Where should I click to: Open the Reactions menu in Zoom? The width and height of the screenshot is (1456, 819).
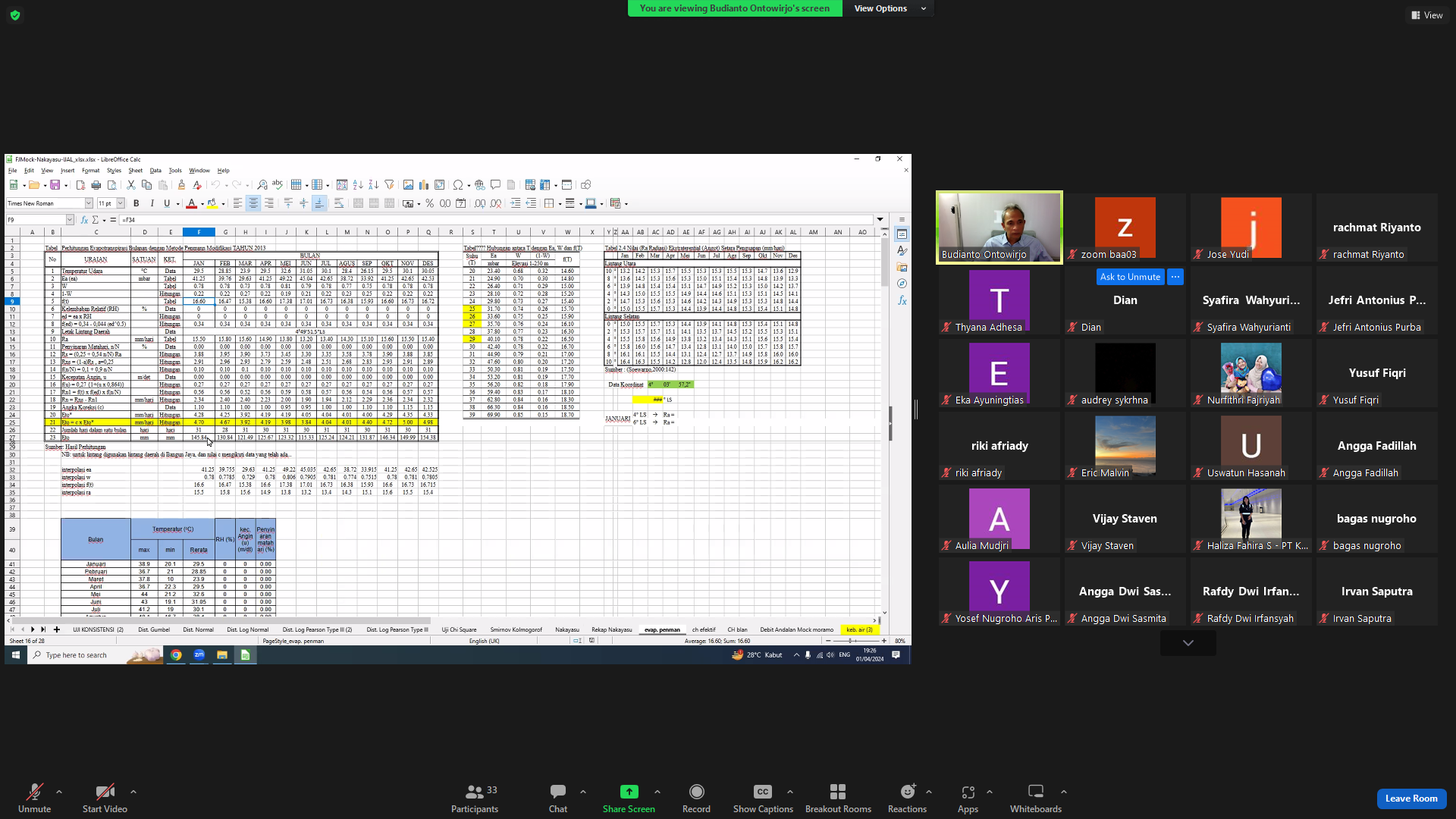(x=907, y=799)
